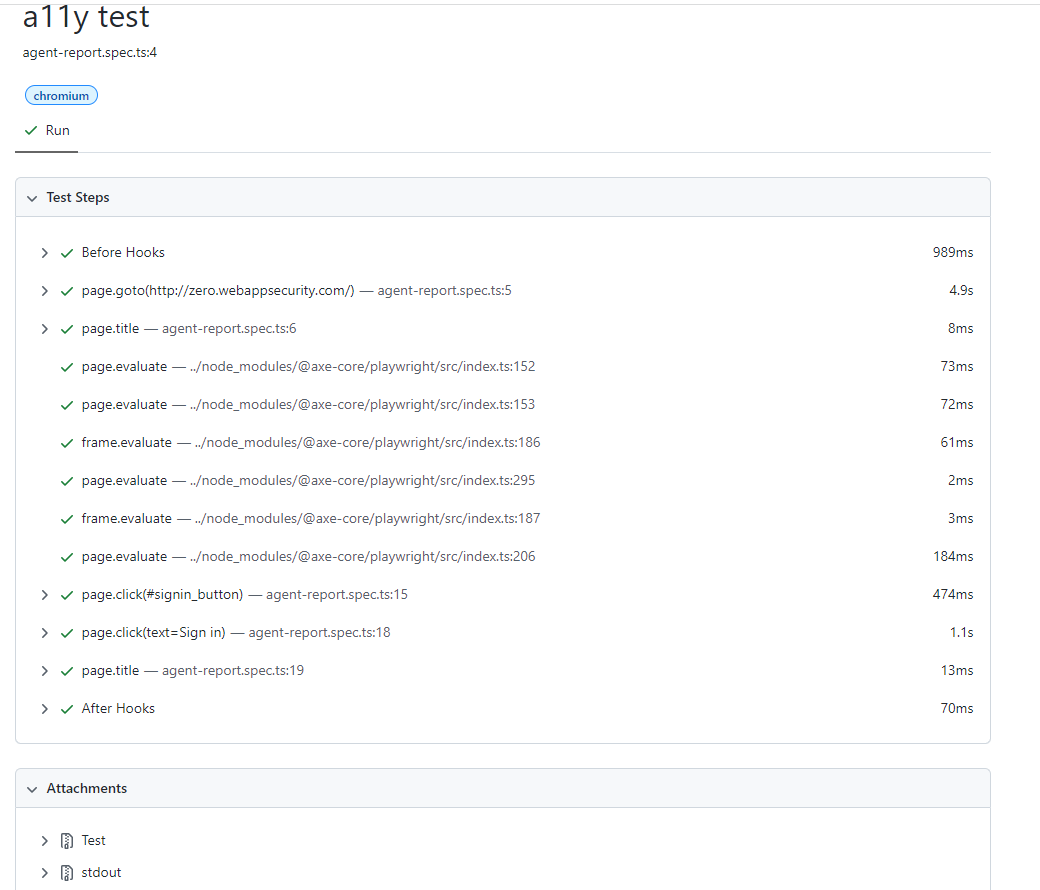Select the chromium project badge

(61, 95)
